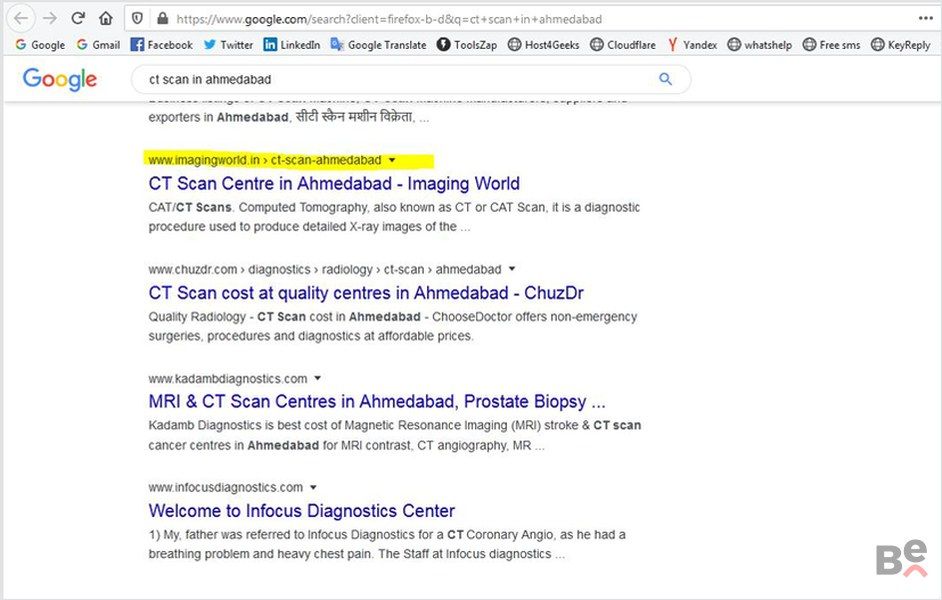Screen dimensions: 942x600
Task: Open the Yandex bookmark
Action: click(692, 44)
